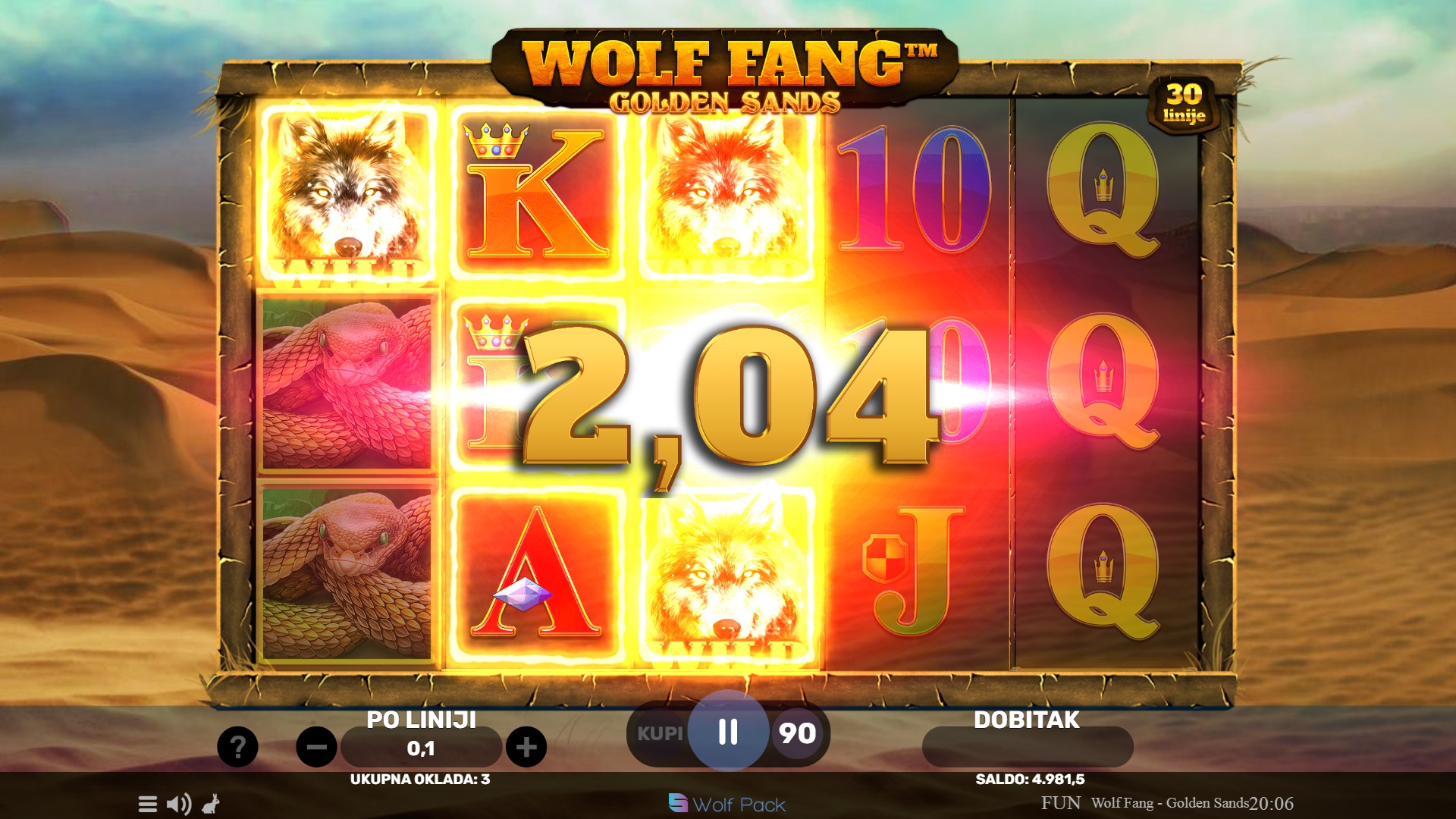This screenshot has width=1456, height=819.
Task: Pause the autoplay spins
Action: click(x=728, y=732)
